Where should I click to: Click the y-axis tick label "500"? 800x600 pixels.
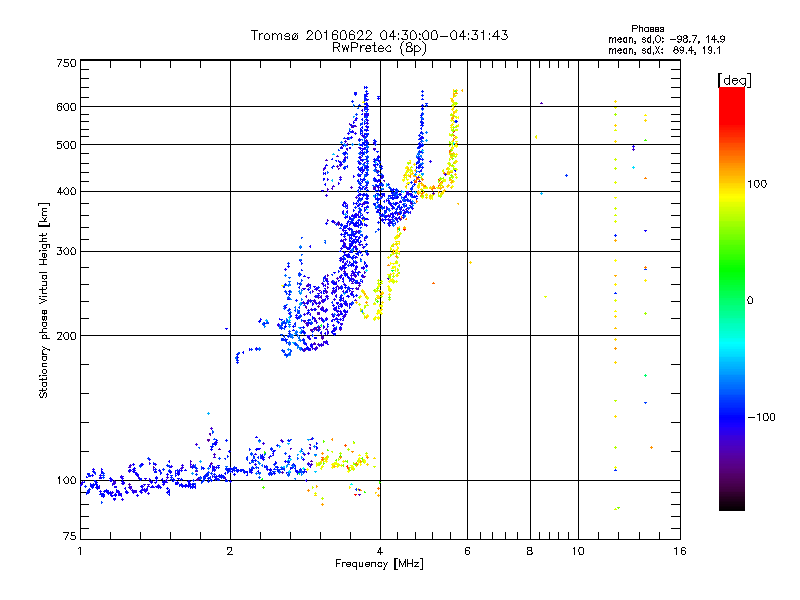(66, 145)
